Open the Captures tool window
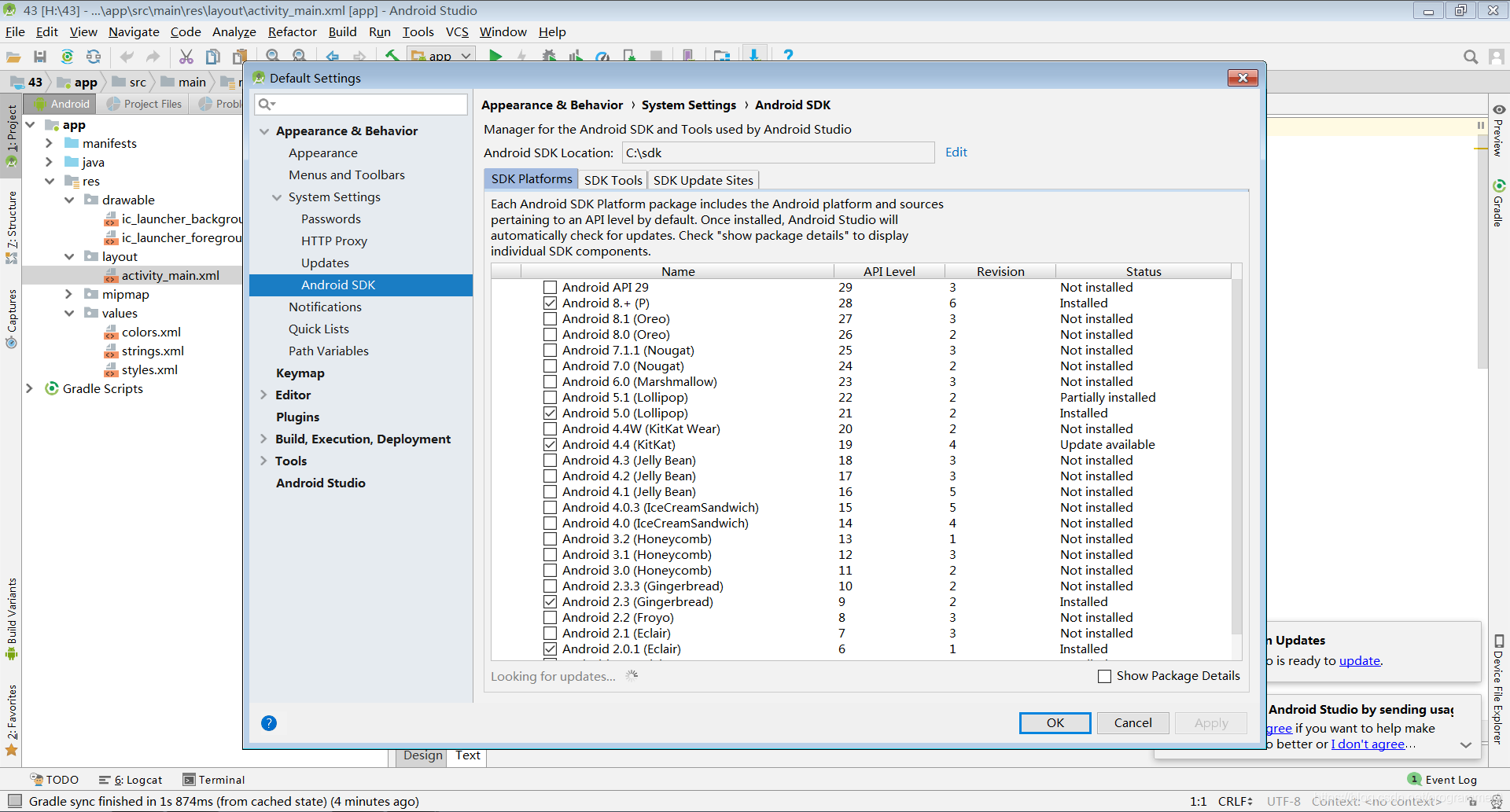Image resolution: width=1510 pixels, height=812 pixels. (12, 318)
